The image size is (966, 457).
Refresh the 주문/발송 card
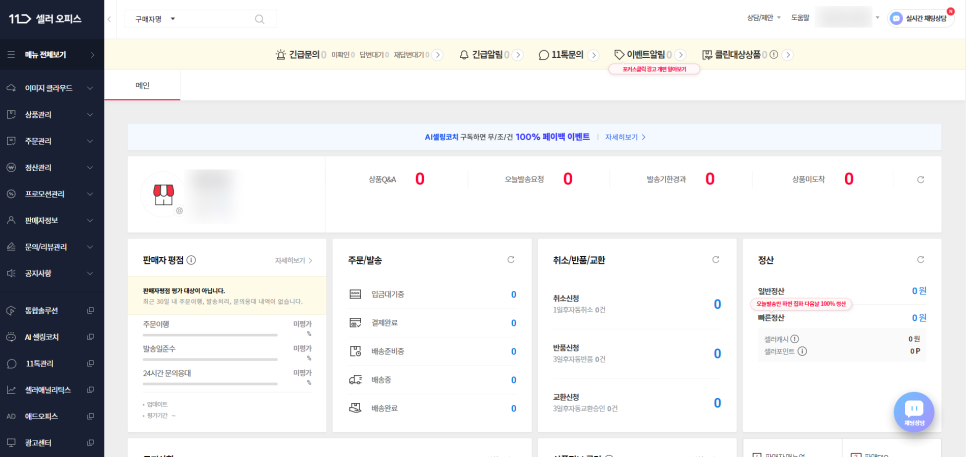(x=511, y=260)
